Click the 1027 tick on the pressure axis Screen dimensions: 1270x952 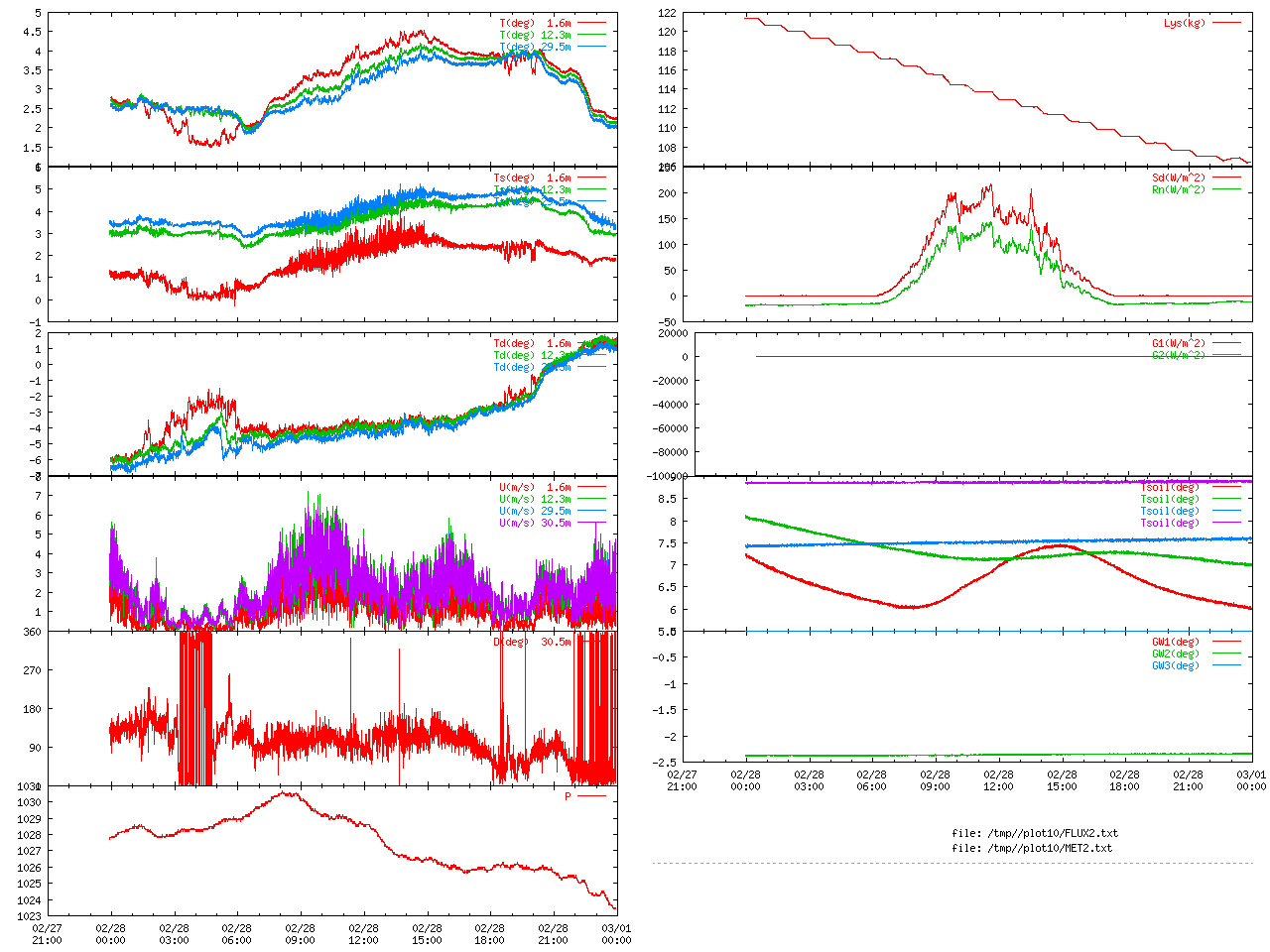click(x=29, y=851)
